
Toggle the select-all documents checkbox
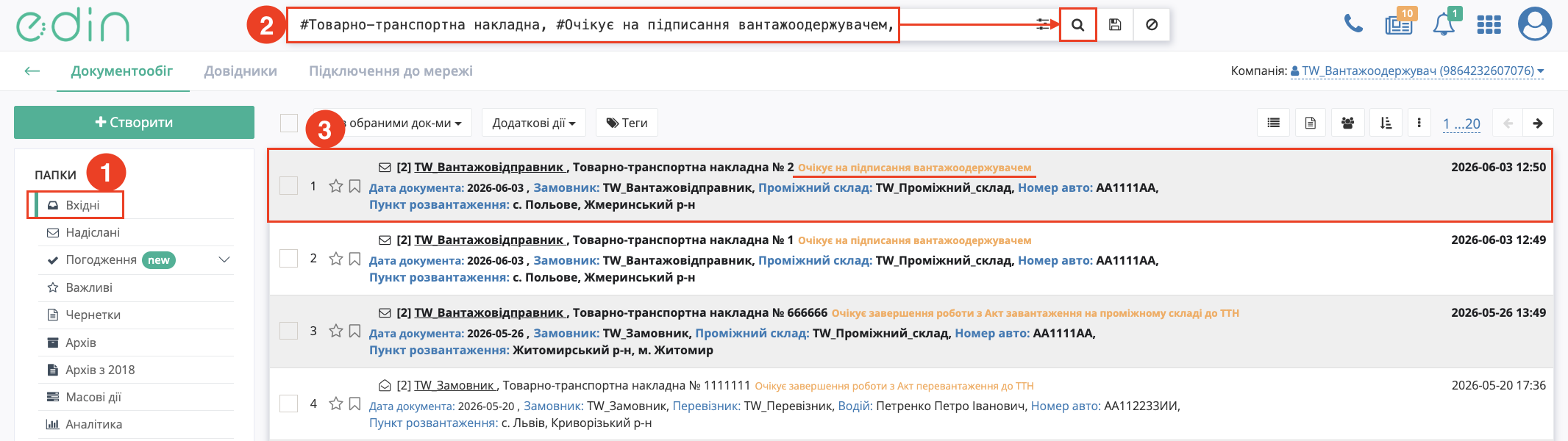[289, 123]
